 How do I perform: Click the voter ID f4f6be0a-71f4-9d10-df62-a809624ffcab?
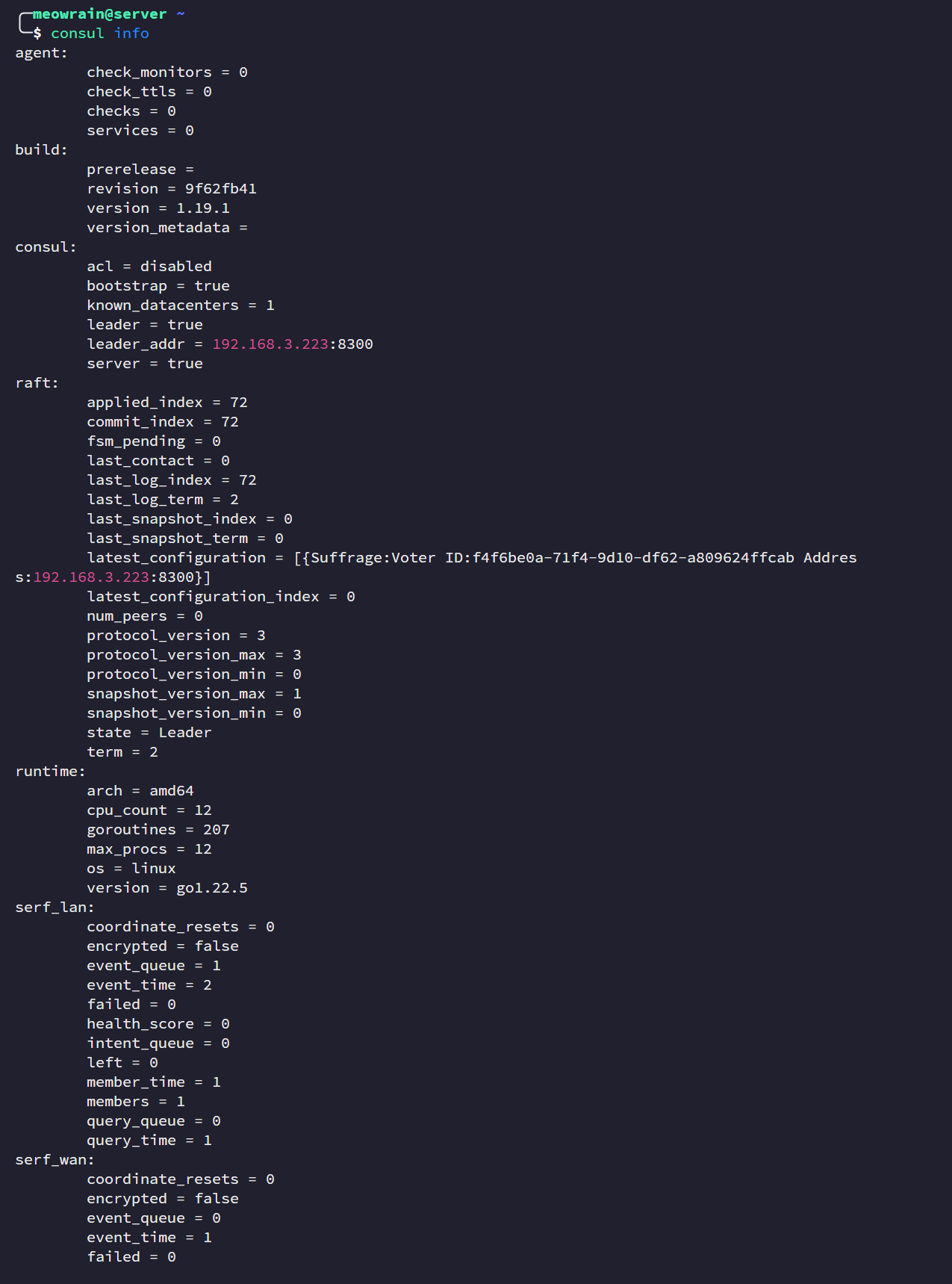[633, 558]
